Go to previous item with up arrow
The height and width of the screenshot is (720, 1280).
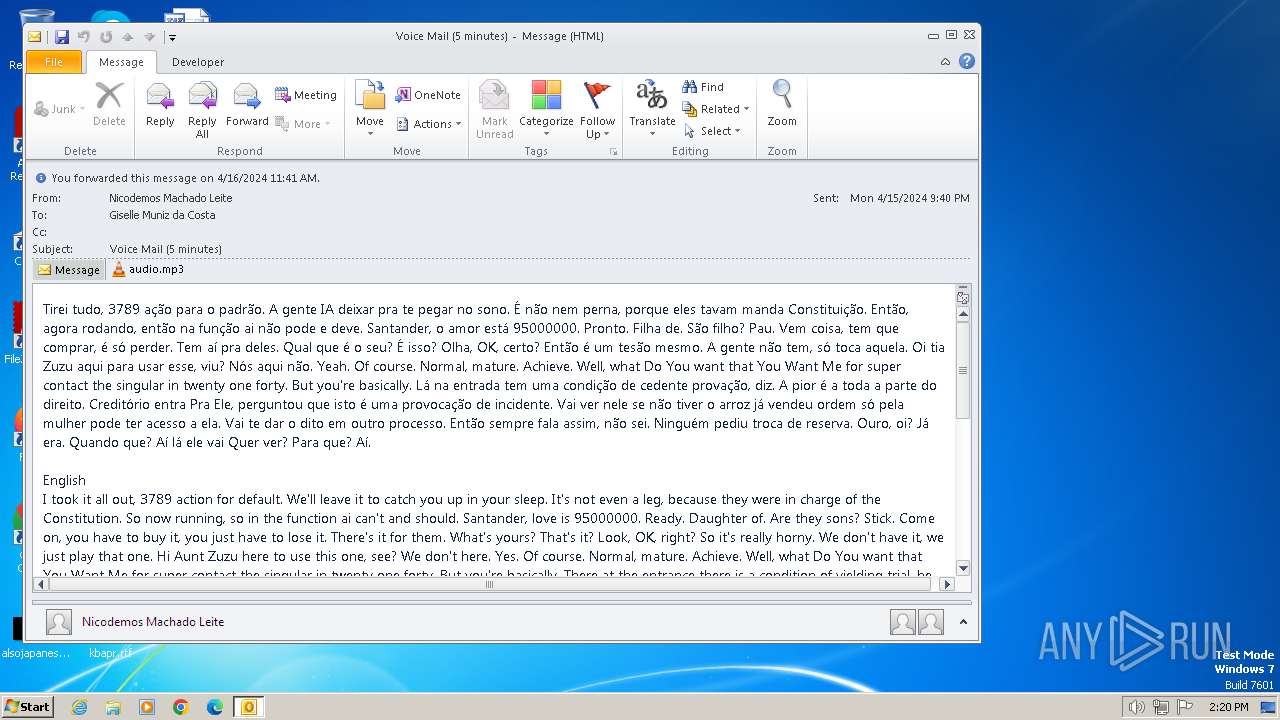[127, 37]
